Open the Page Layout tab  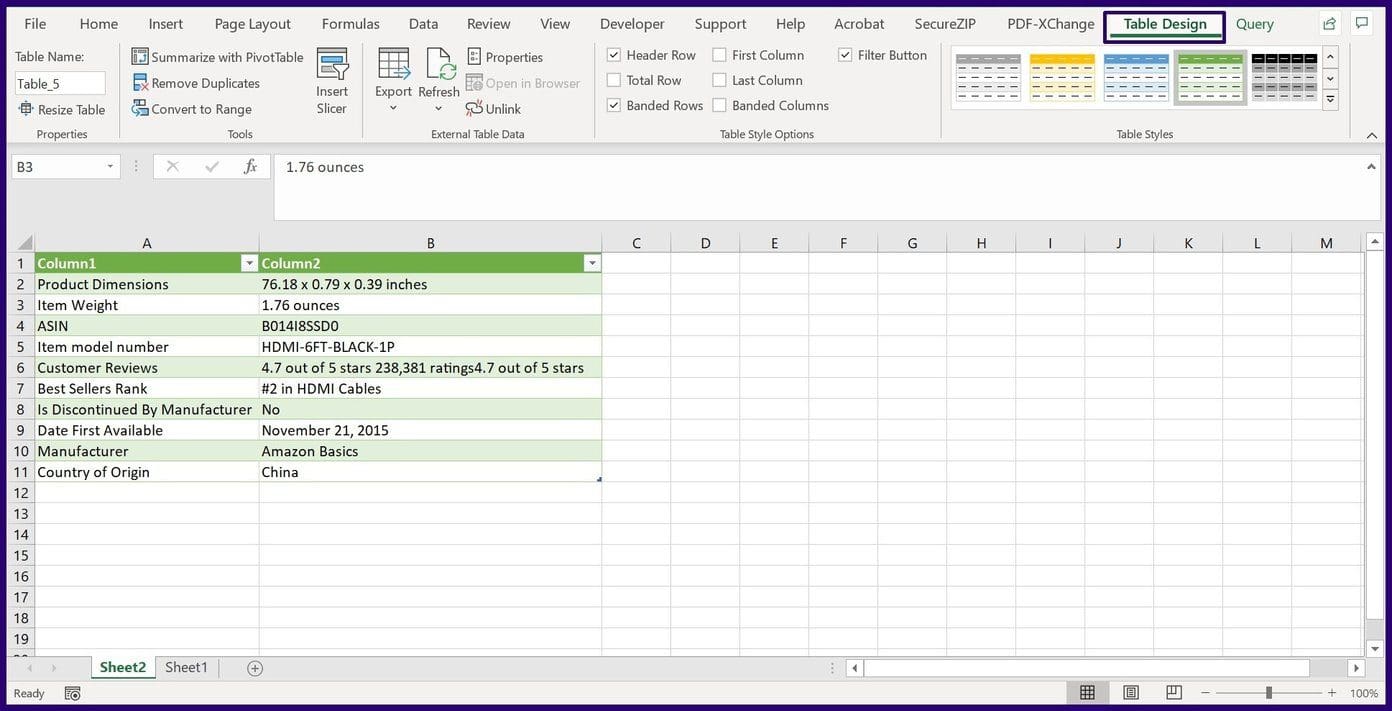click(253, 24)
